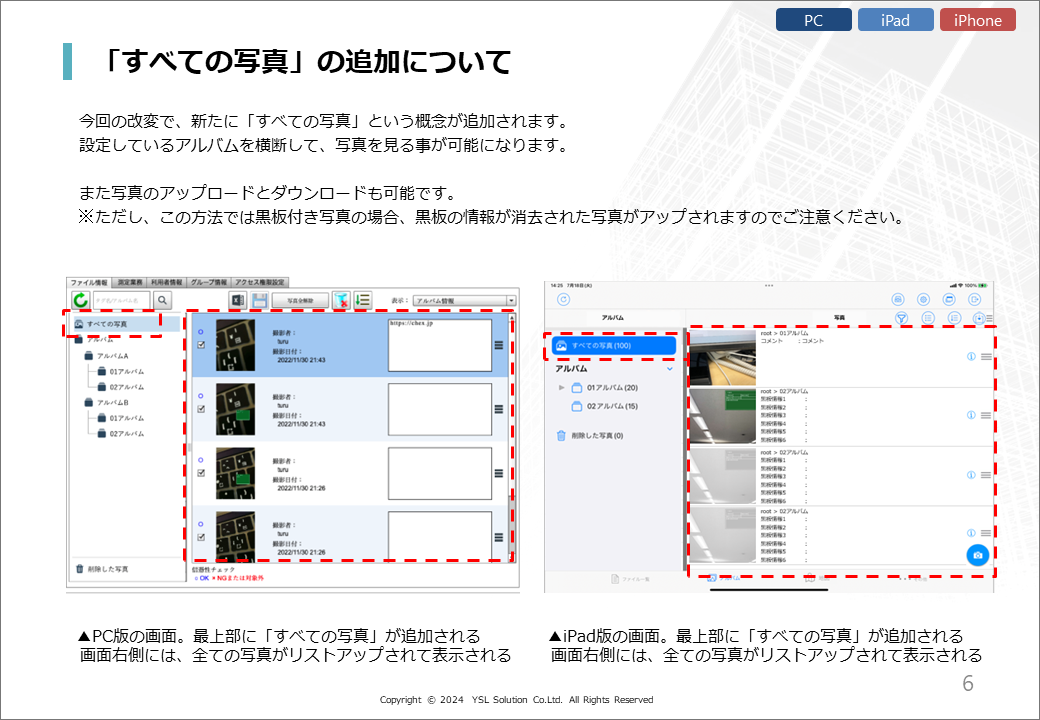Toggle the checkbox of the third PC photo

click(201, 473)
